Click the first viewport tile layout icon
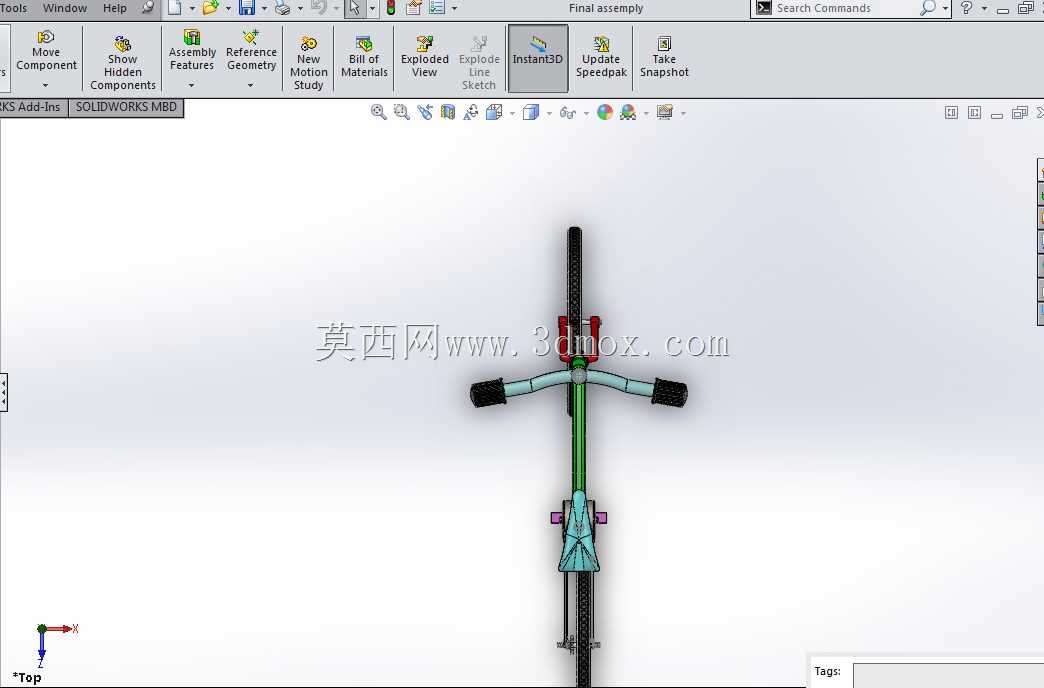 951,113
